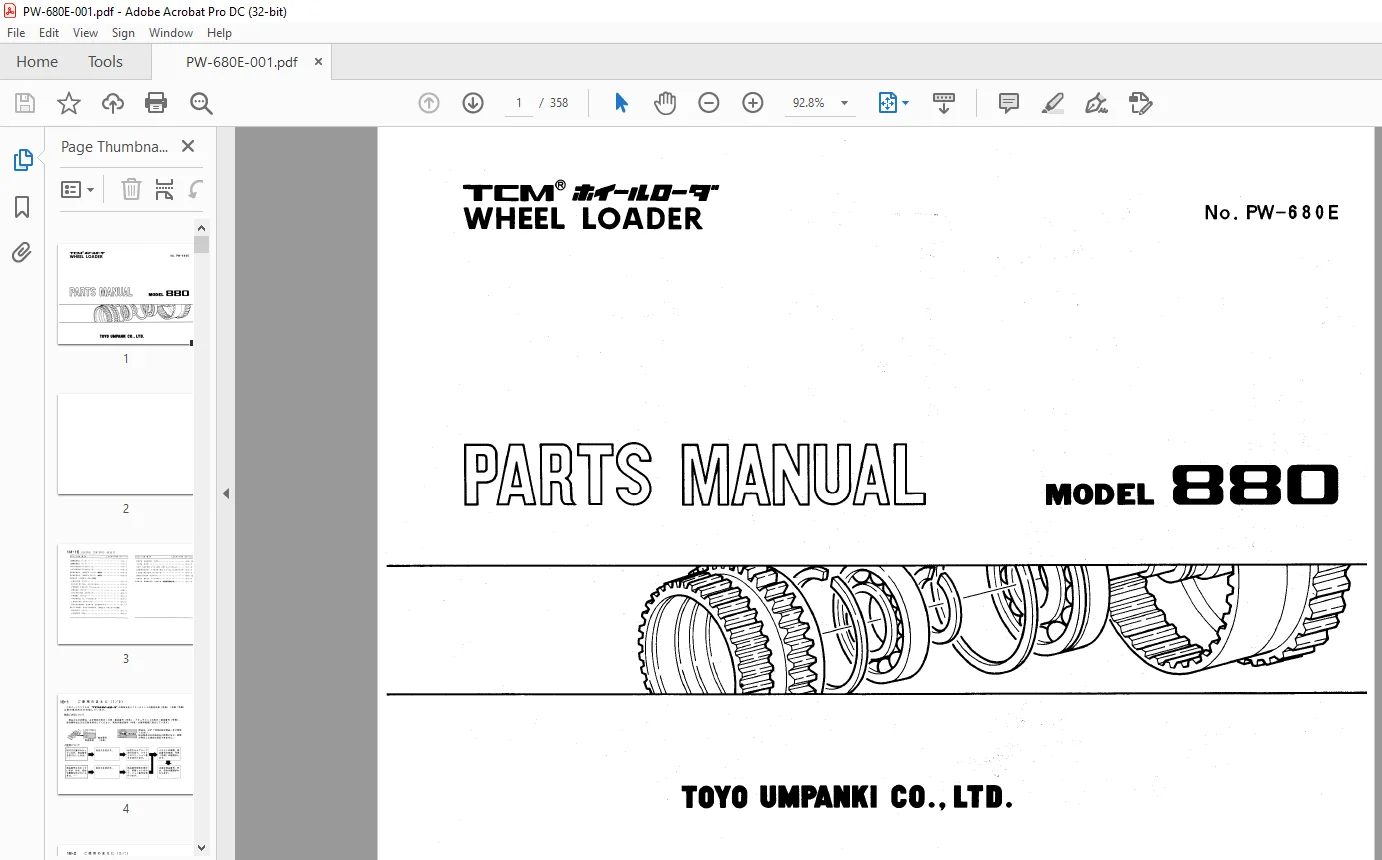Image resolution: width=1382 pixels, height=860 pixels.
Task: Click the 92.8% zoom value field
Action: [x=809, y=103]
